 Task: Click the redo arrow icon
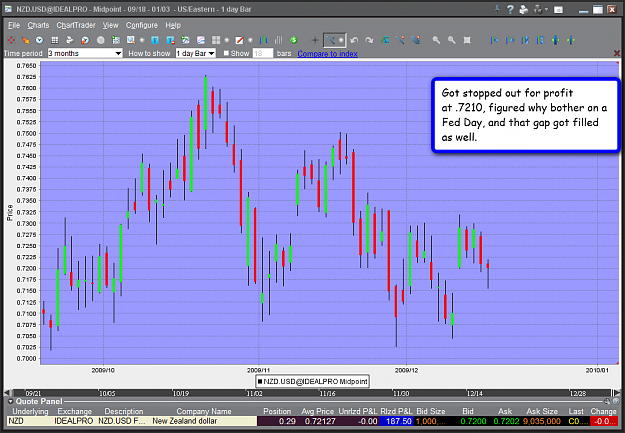pos(369,40)
